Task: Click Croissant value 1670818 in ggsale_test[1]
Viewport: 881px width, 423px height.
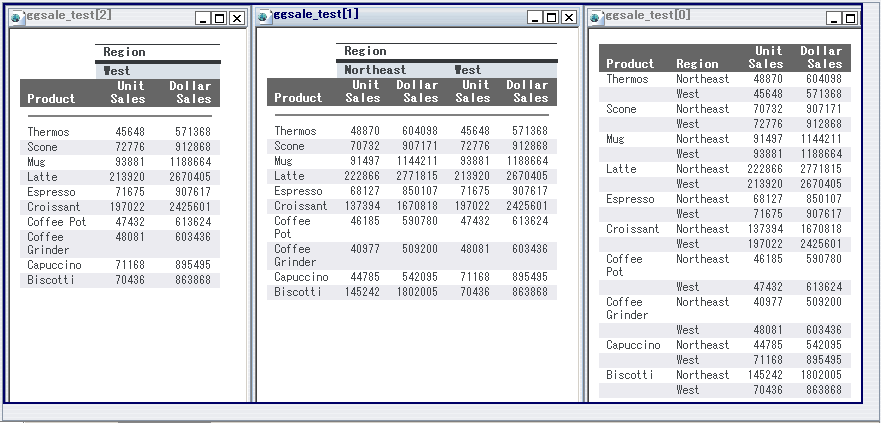Action: [x=417, y=206]
